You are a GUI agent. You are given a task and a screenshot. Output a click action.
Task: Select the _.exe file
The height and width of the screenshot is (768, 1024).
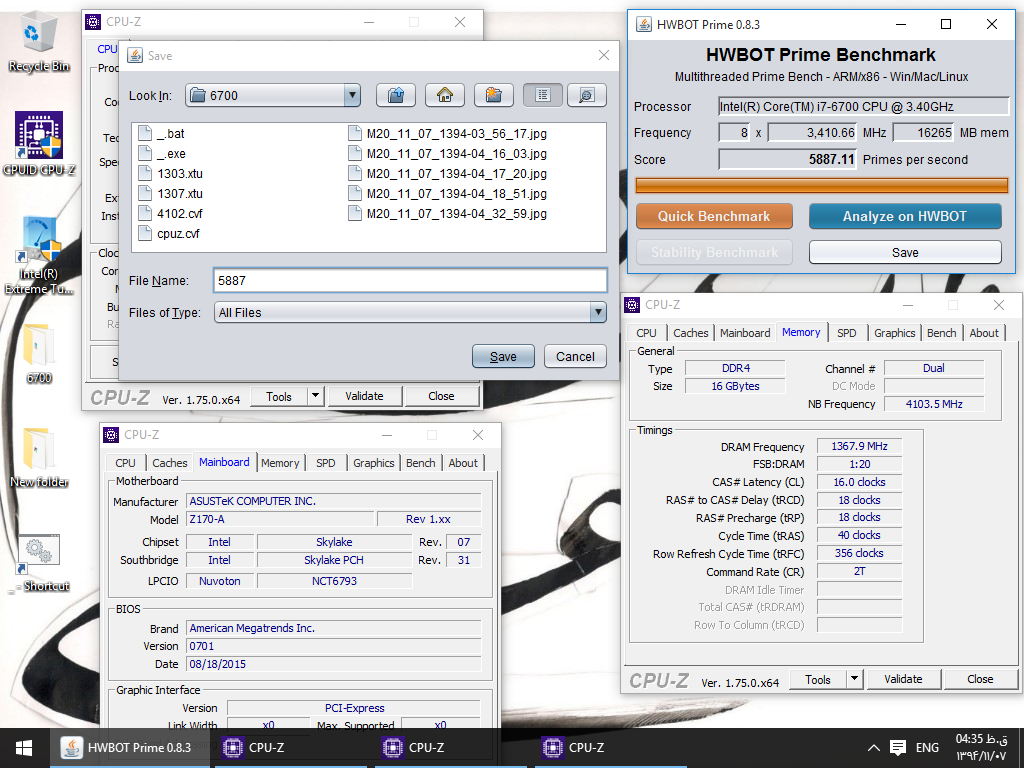coord(163,154)
